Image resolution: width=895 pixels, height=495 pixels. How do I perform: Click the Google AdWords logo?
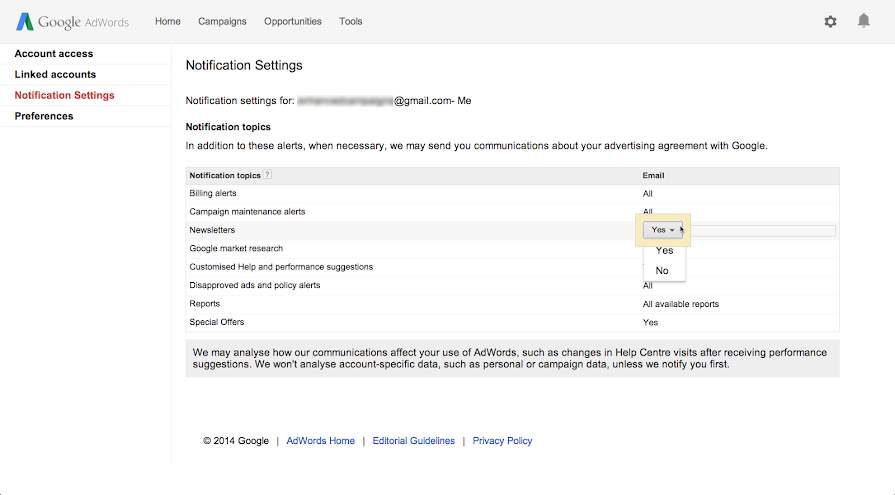[72, 22]
